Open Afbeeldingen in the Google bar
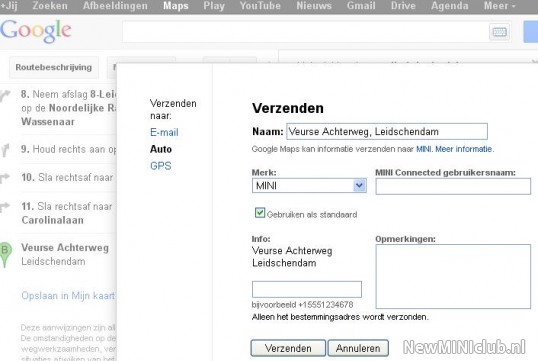Screen dimensions: 538x361 pyautogui.click(x=115, y=6)
